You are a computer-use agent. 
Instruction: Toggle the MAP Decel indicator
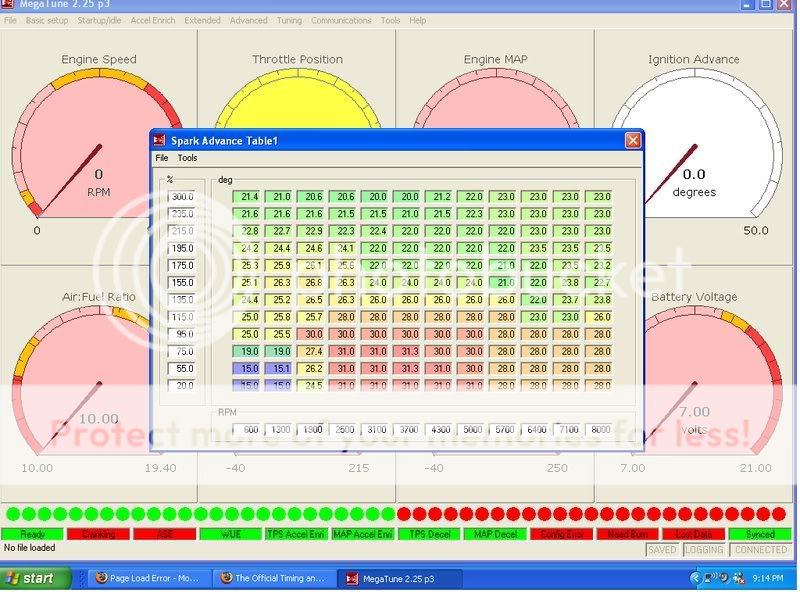click(495, 533)
